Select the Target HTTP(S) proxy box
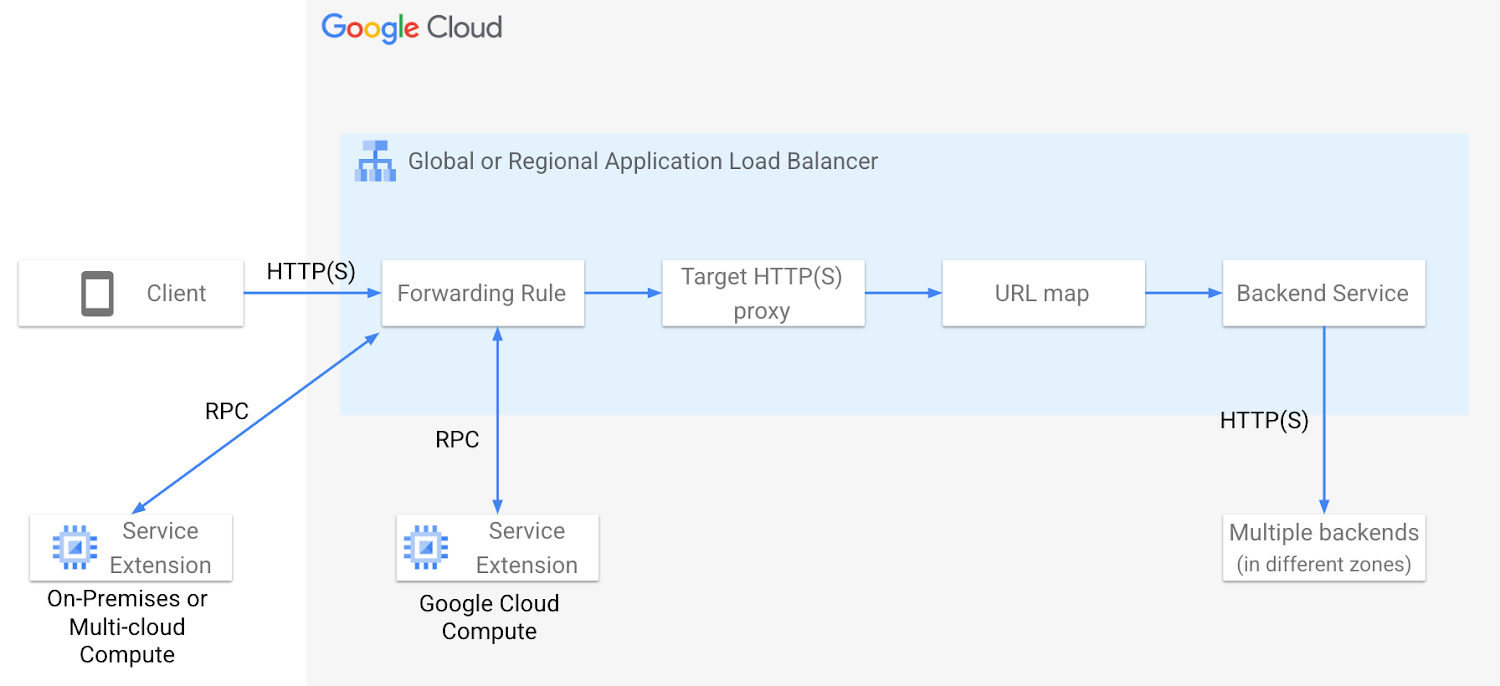 pyautogui.click(x=763, y=293)
